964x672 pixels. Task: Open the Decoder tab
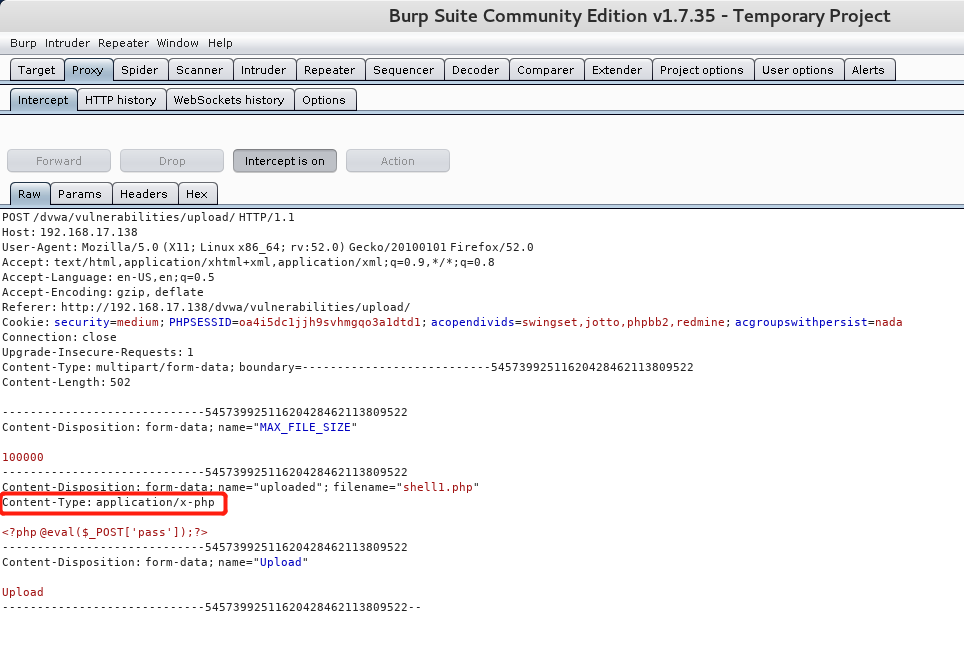(475, 70)
